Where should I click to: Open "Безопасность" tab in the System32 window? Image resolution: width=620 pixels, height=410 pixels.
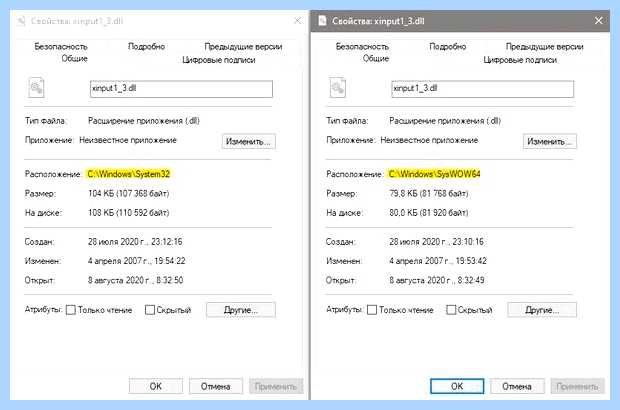61,47
